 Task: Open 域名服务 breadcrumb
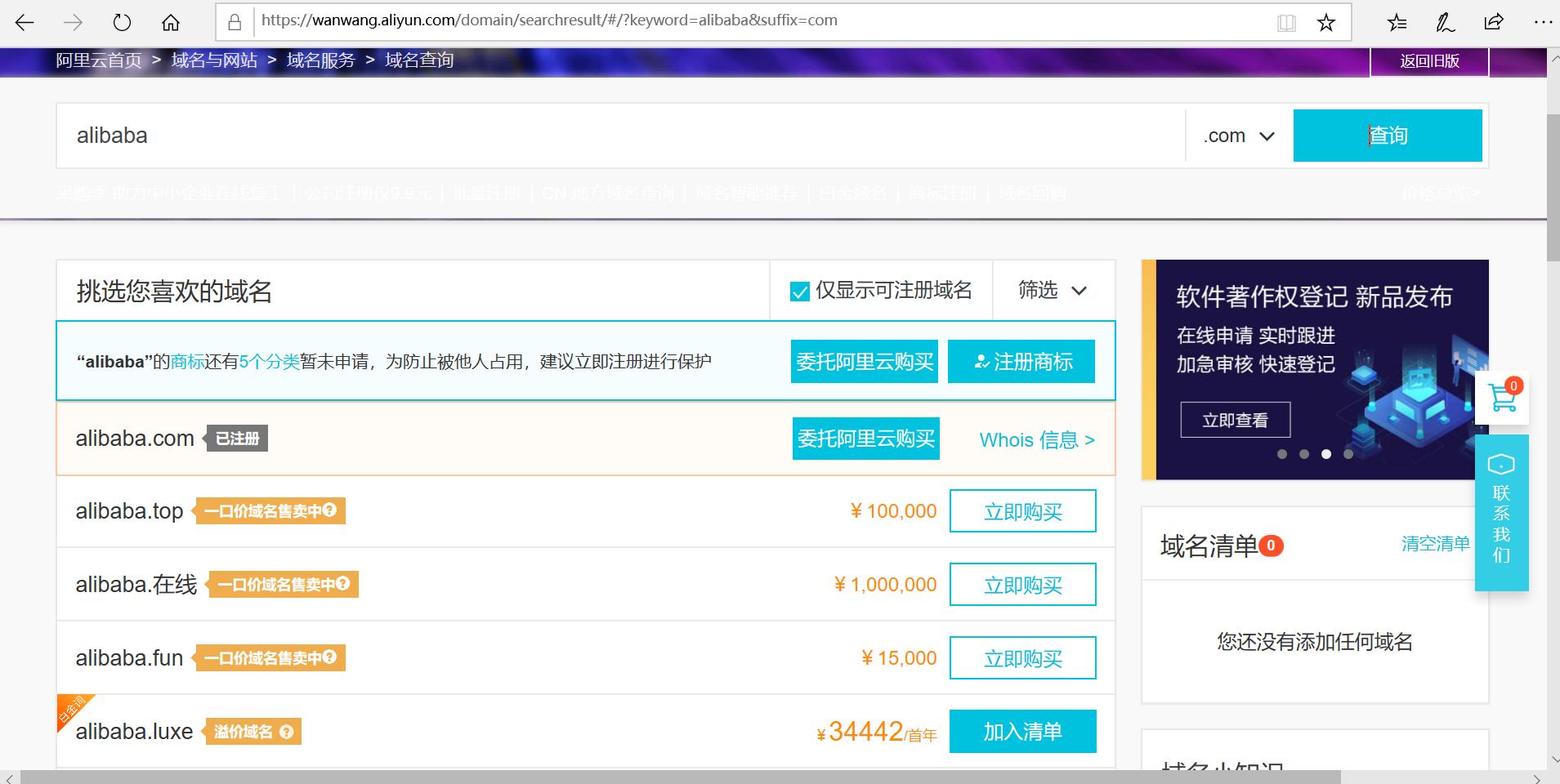click(x=321, y=60)
